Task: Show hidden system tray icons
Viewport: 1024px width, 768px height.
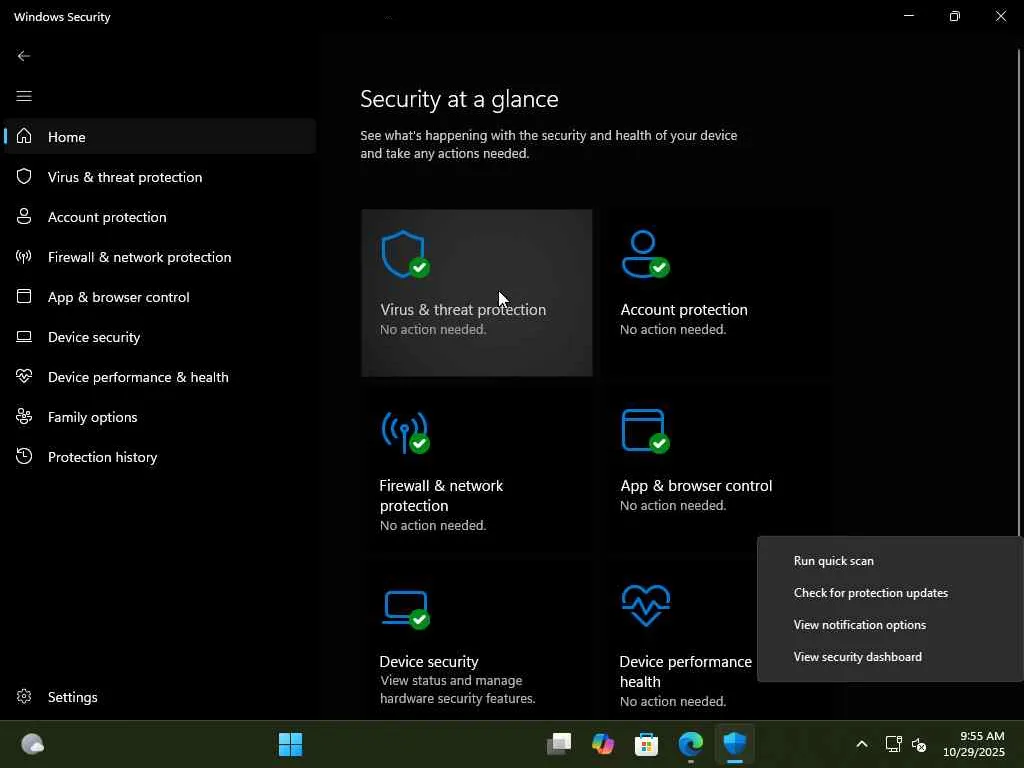Action: (x=862, y=744)
